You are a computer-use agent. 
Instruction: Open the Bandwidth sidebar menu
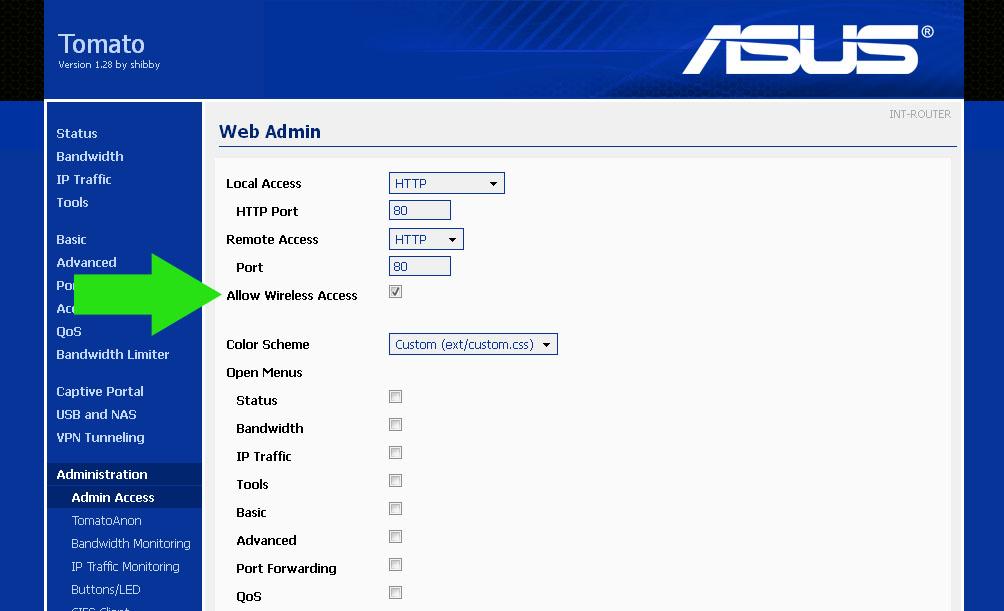(90, 156)
